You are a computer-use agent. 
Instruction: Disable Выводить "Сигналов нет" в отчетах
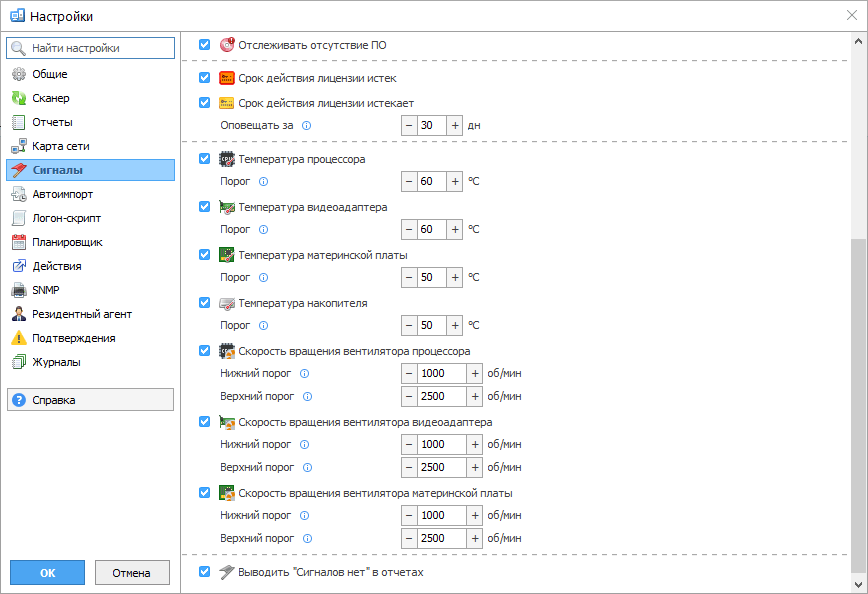point(205,572)
